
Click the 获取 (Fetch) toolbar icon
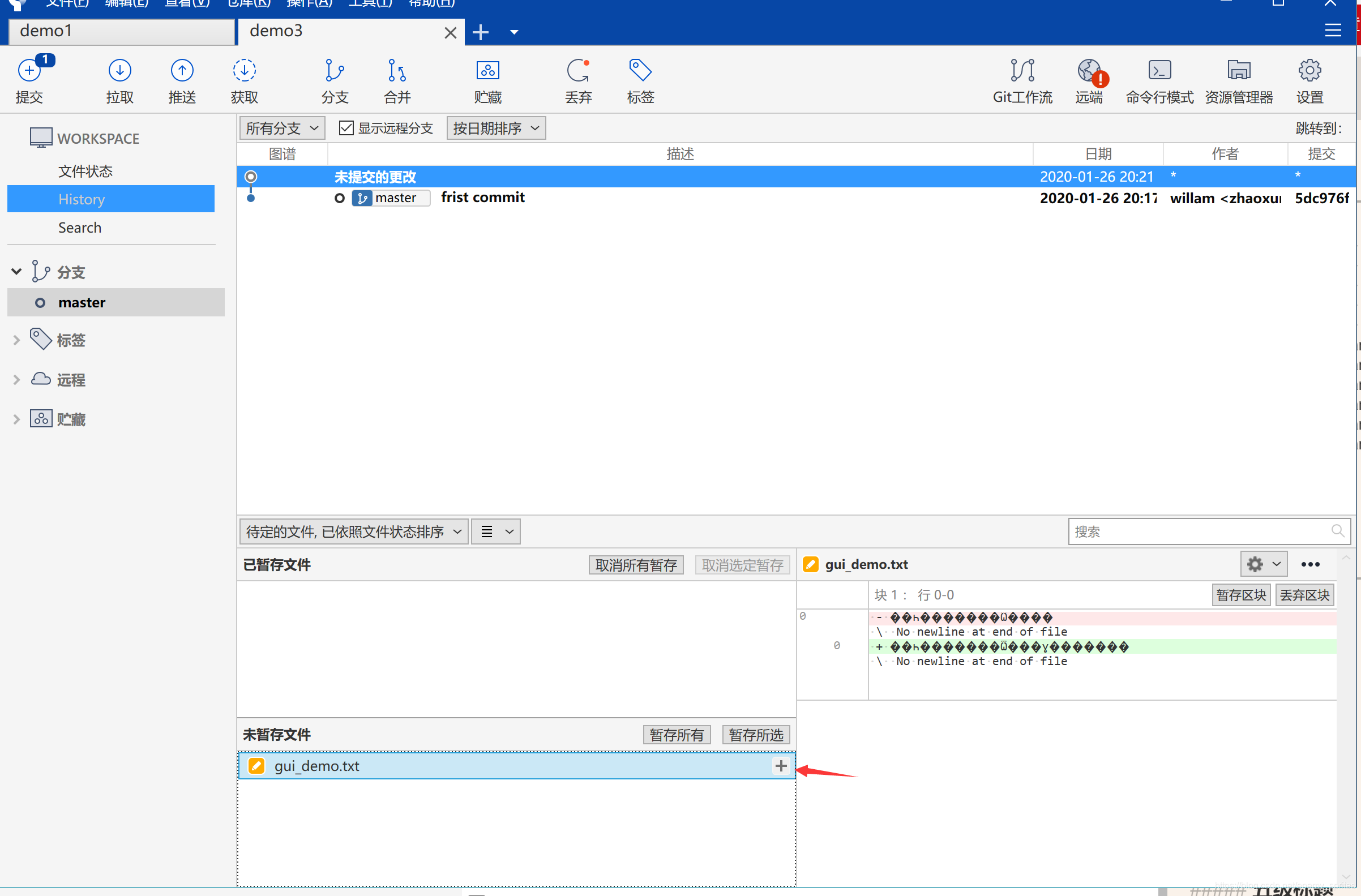[244, 71]
